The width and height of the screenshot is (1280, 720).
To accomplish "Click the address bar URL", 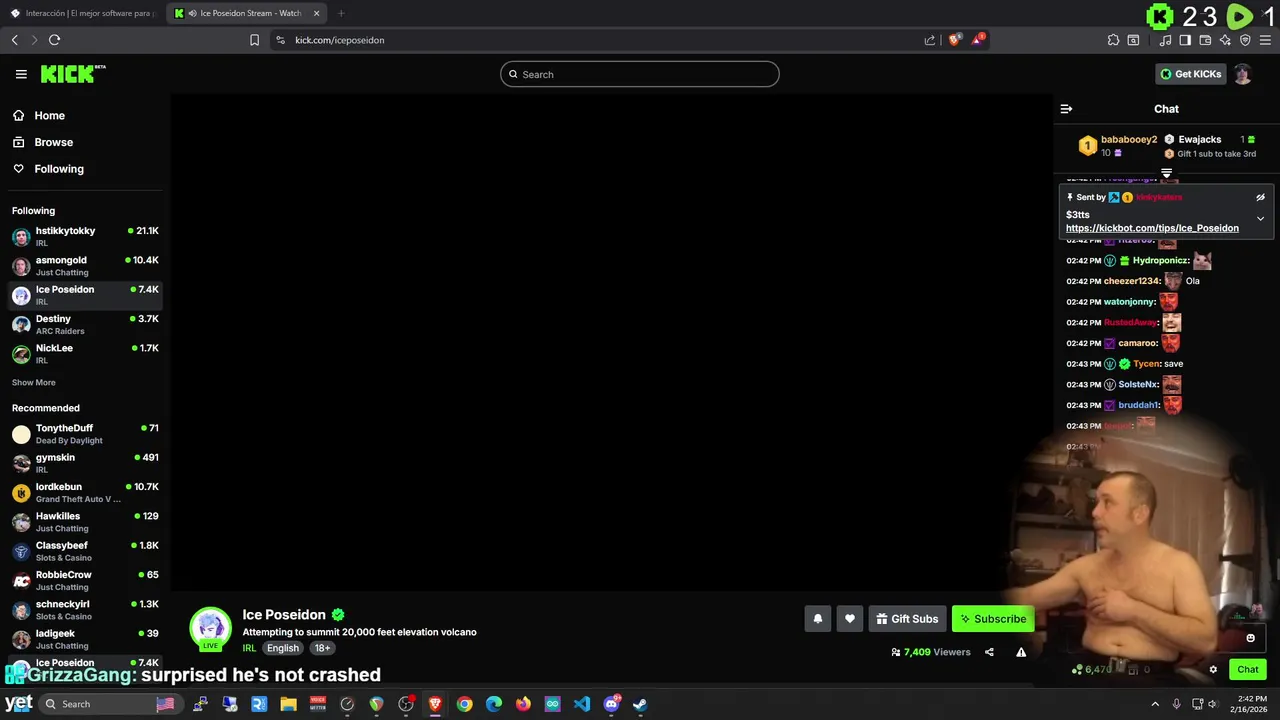I will [x=340, y=40].
